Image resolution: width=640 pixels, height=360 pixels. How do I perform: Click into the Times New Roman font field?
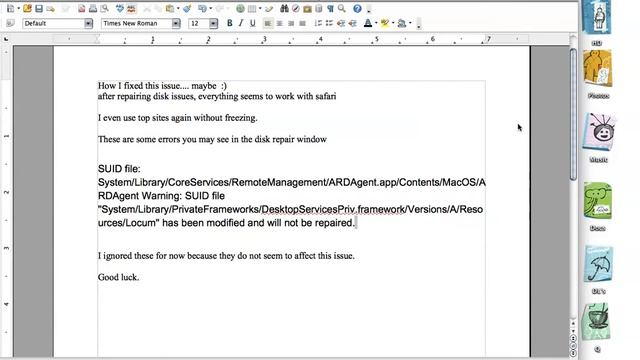coord(137,24)
